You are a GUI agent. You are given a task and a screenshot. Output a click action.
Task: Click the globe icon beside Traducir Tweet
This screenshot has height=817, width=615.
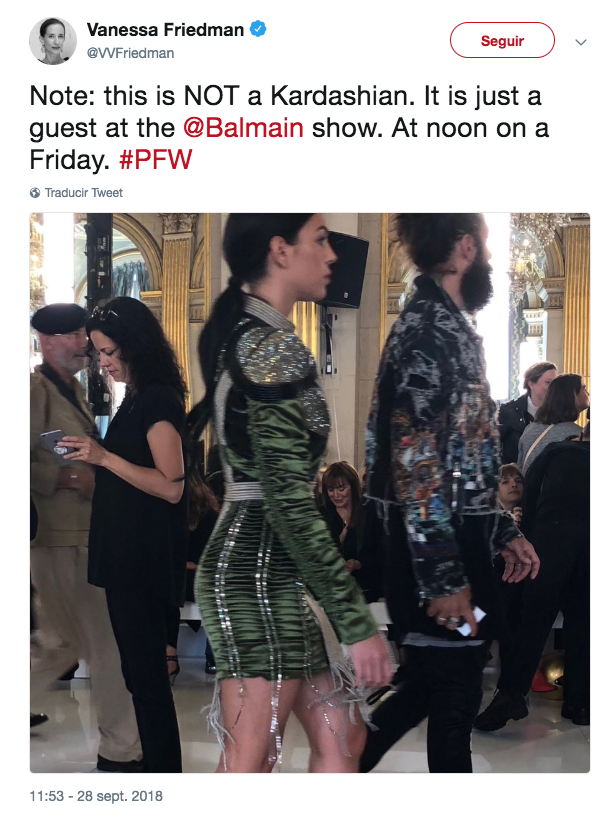pos(35,193)
